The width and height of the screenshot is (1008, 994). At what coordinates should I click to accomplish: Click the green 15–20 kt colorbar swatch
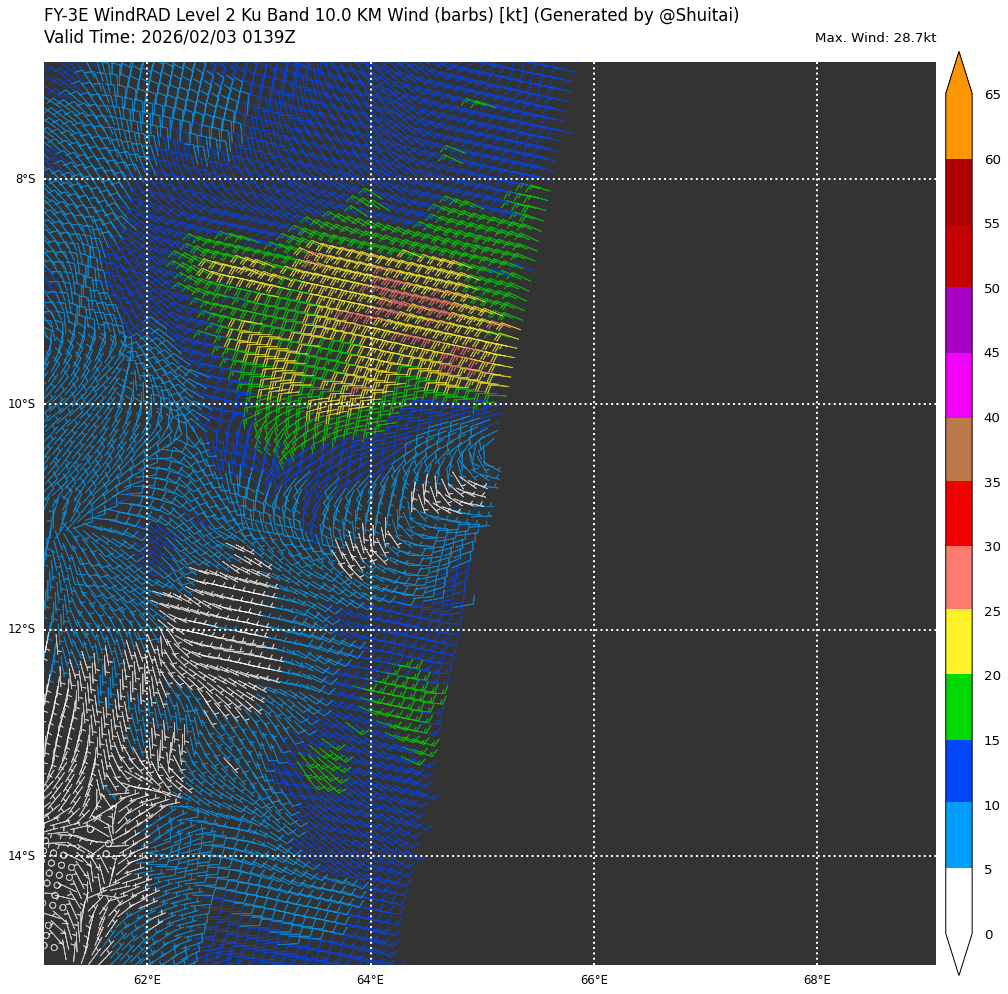pos(958,707)
